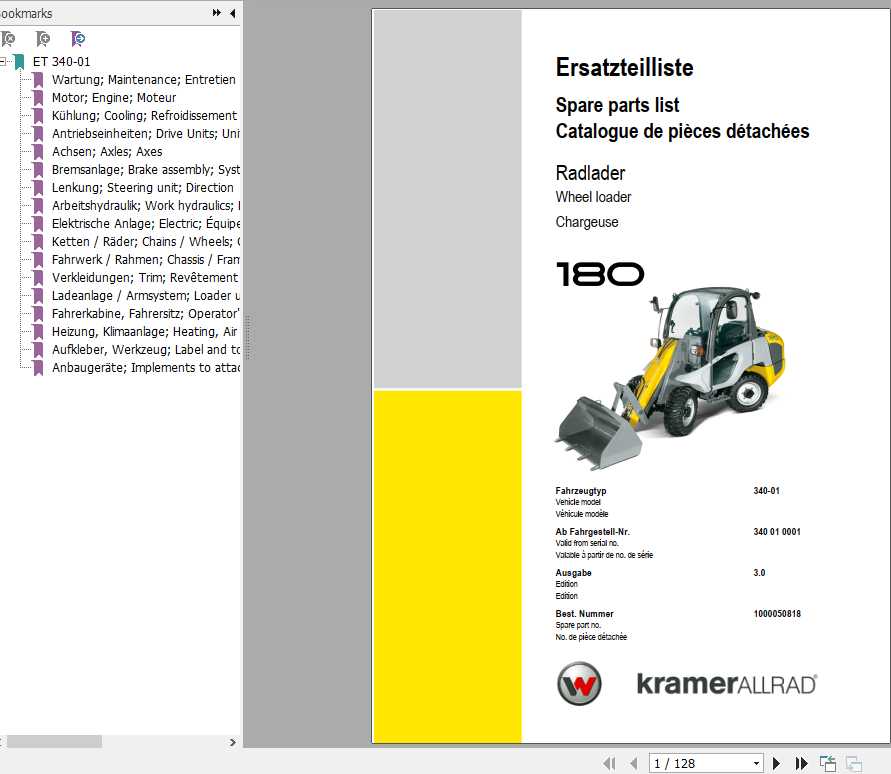Collapse the ET 340-01 tree node
Viewport: 891px width, 774px height.
[3, 61]
